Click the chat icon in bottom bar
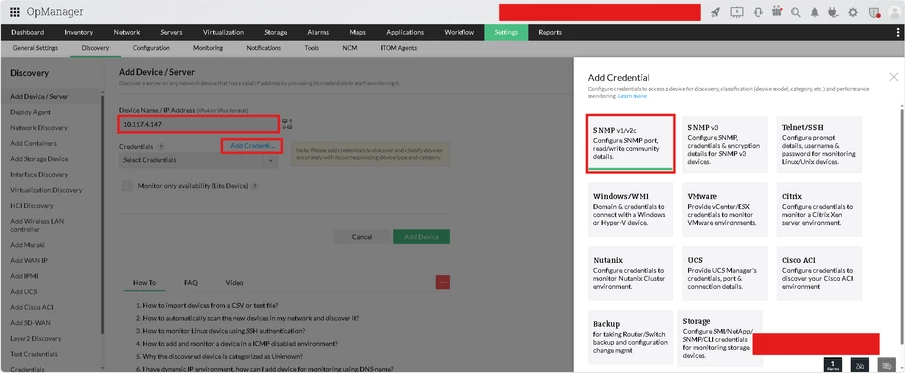This screenshot has height=373, width=905. click(x=887, y=364)
